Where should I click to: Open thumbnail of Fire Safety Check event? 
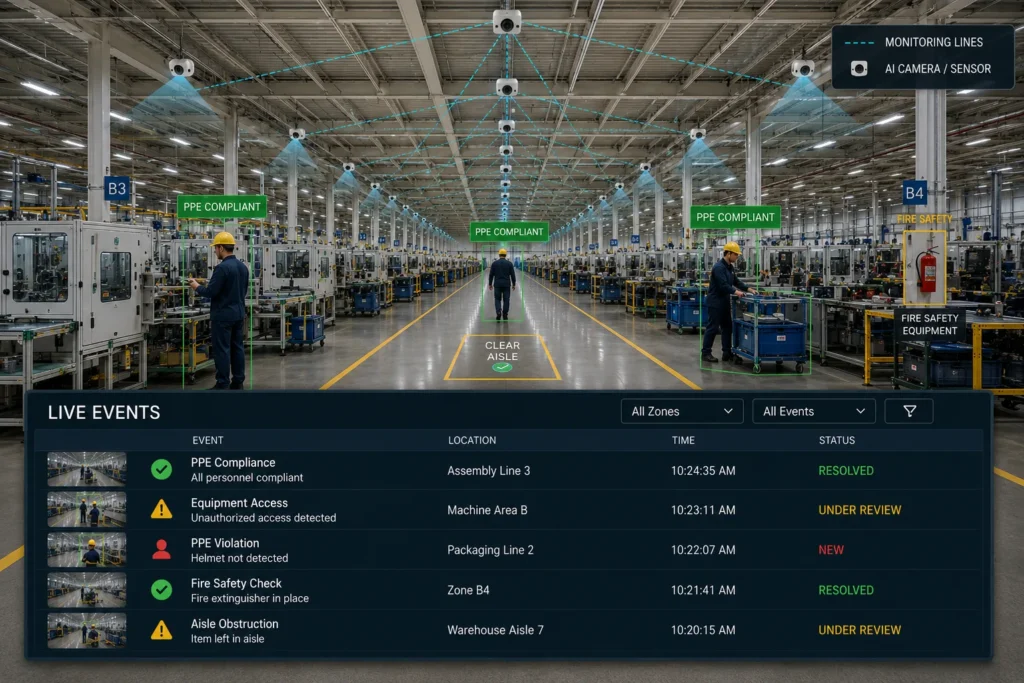[x=87, y=590]
